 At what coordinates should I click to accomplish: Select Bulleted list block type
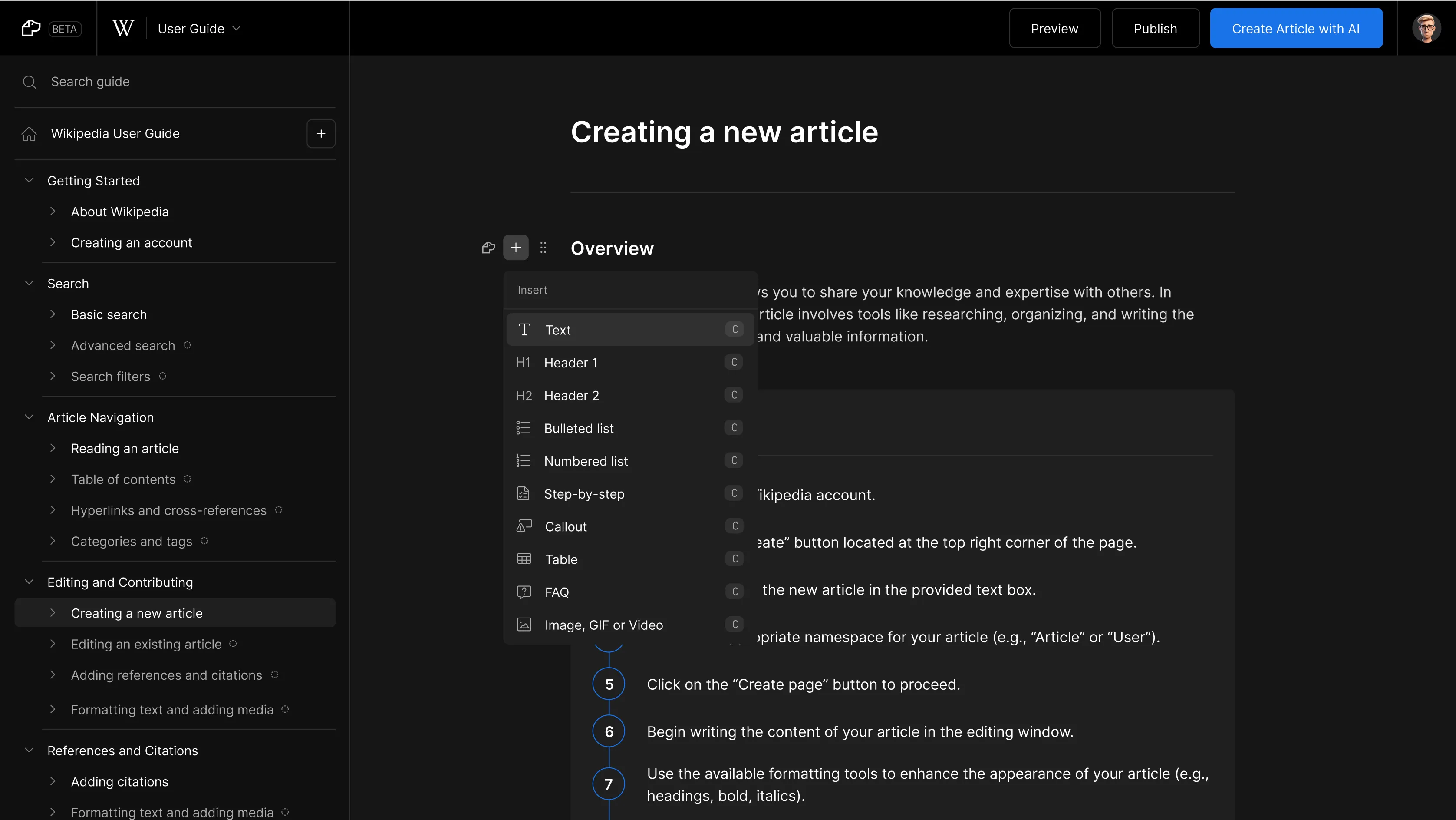629,428
